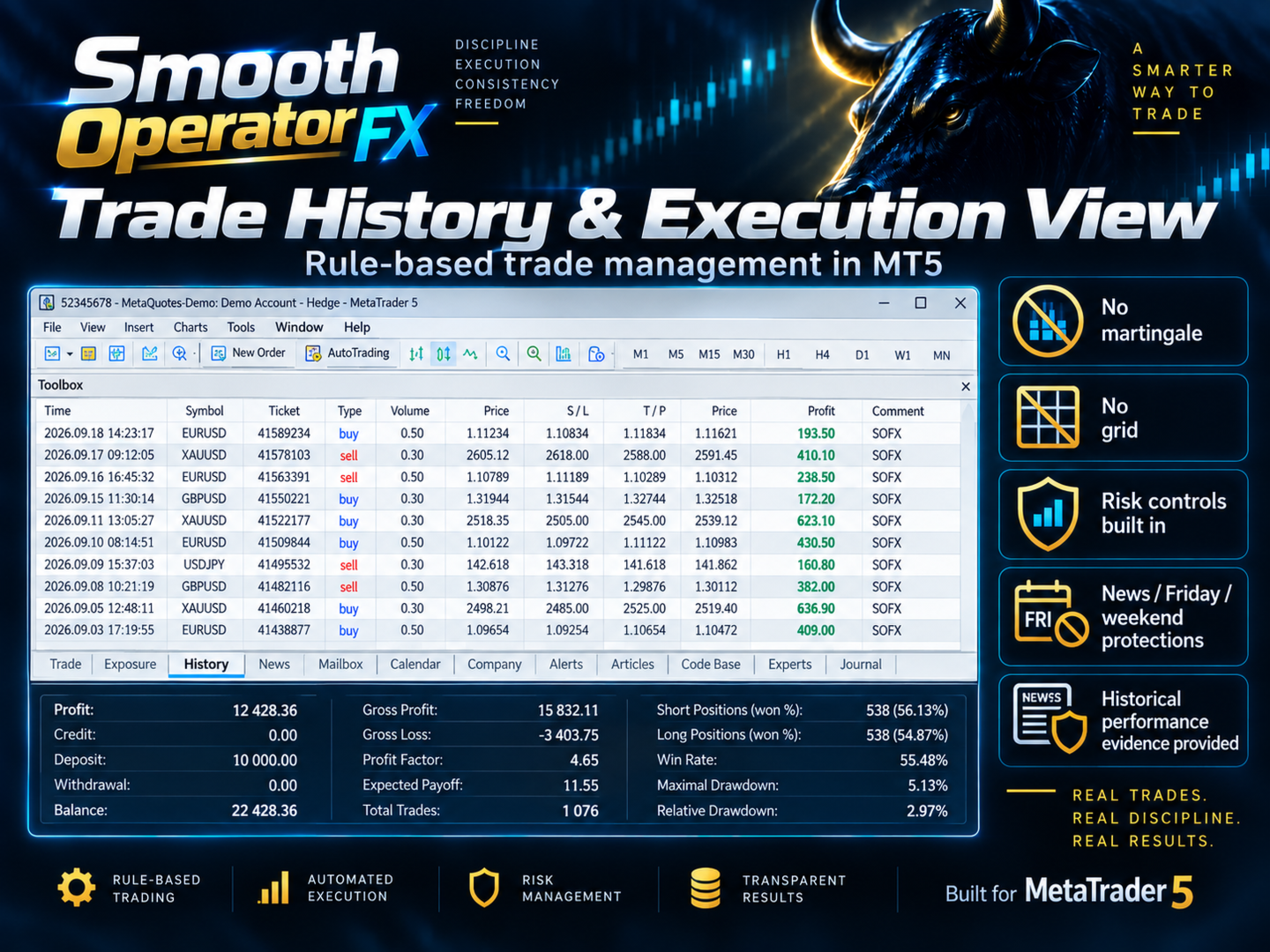The width and height of the screenshot is (1270, 952).
Task: Toggle the AutoTrading button
Action: (x=347, y=353)
